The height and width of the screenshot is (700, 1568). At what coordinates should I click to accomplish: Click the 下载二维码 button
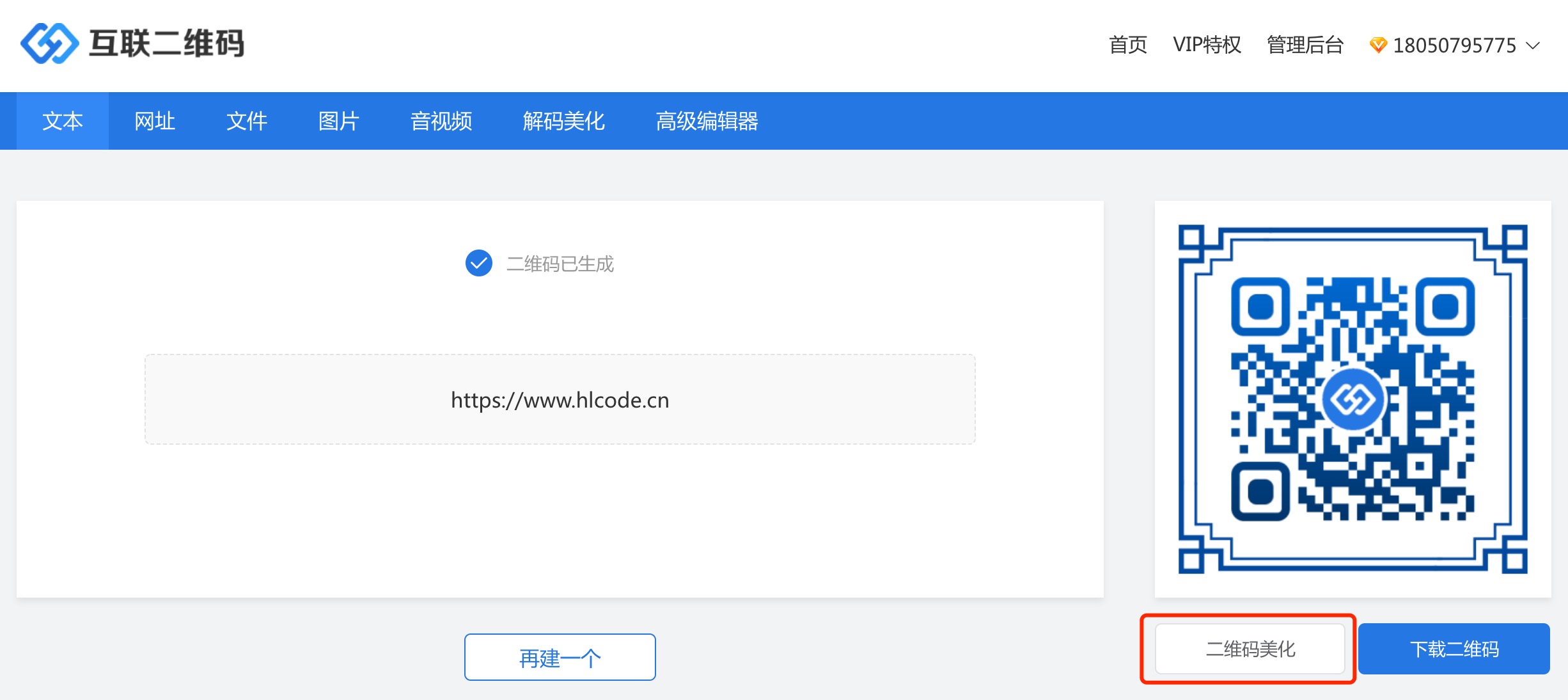point(1454,649)
